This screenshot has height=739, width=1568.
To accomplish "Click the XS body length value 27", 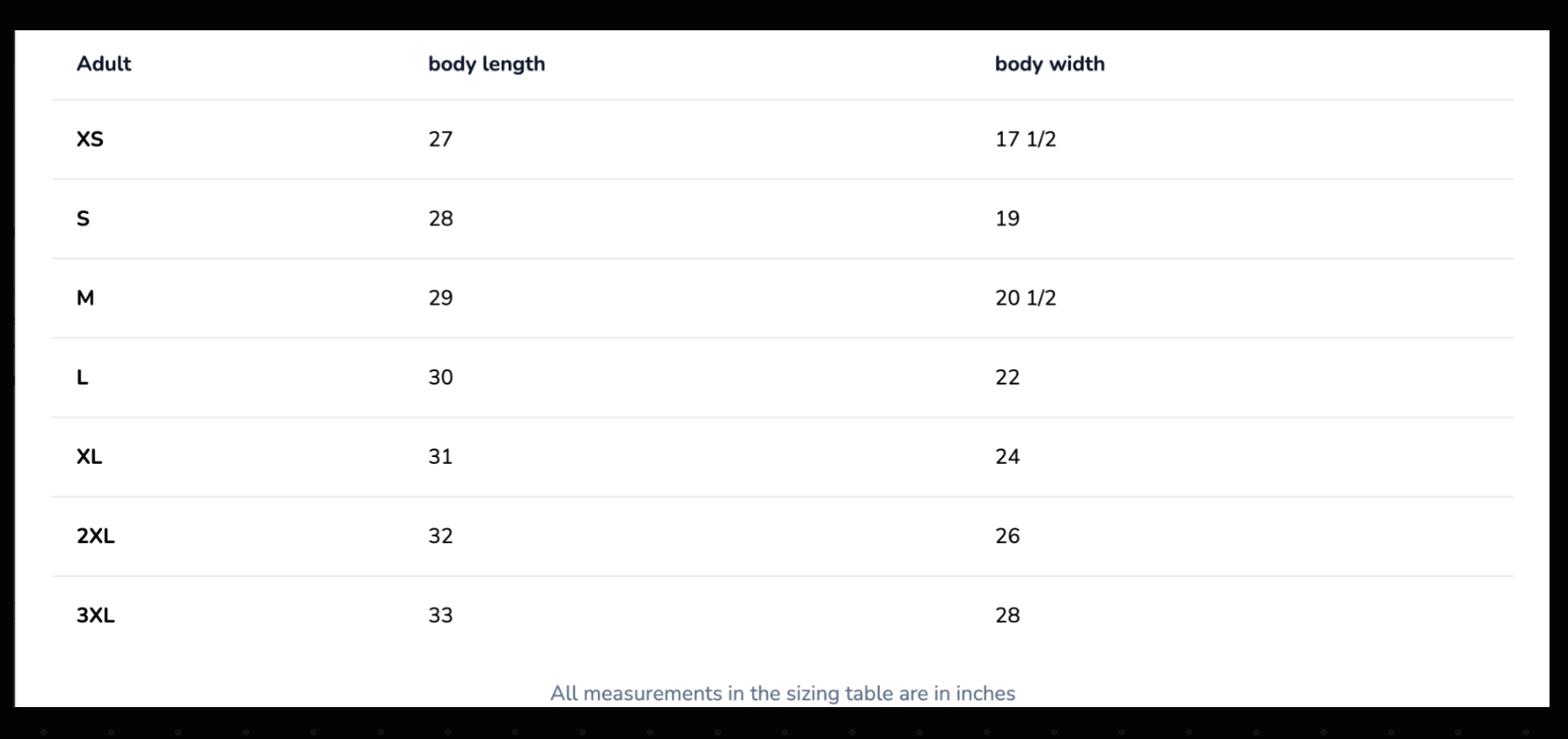I will pos(440,139).
